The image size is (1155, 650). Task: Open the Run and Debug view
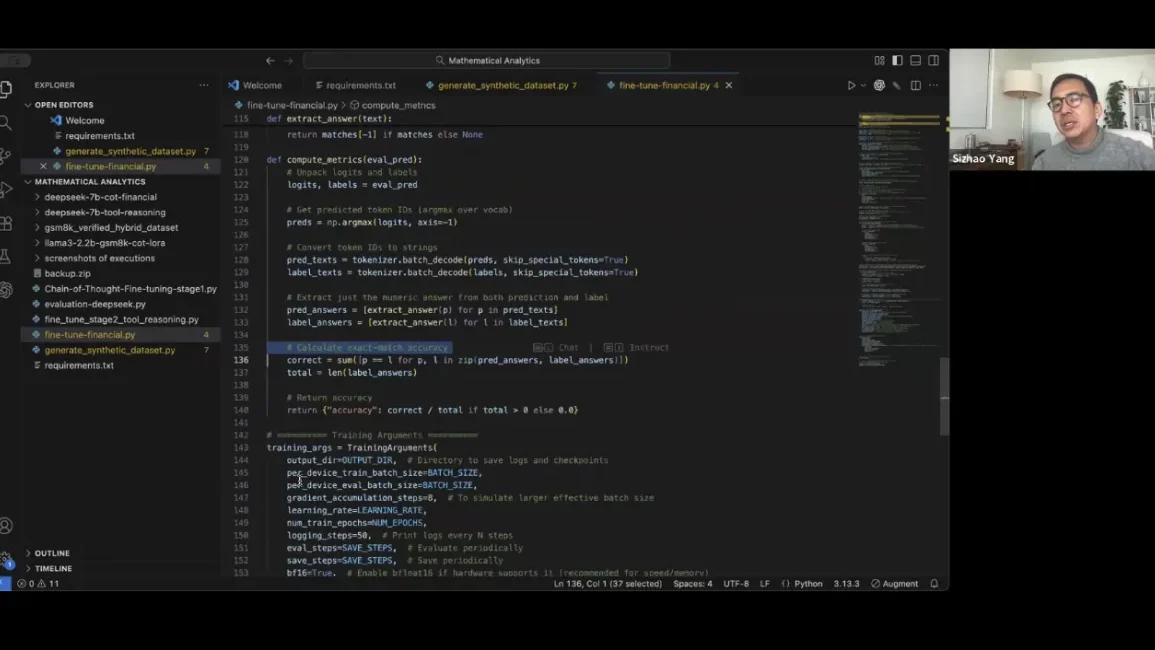[6, 189]
